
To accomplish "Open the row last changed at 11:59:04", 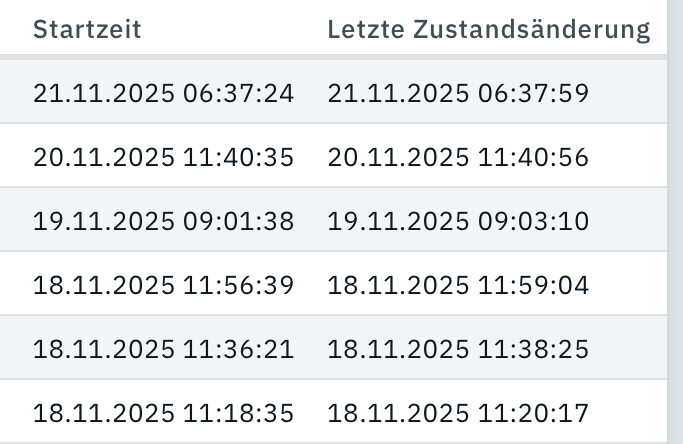I will 457,285.
